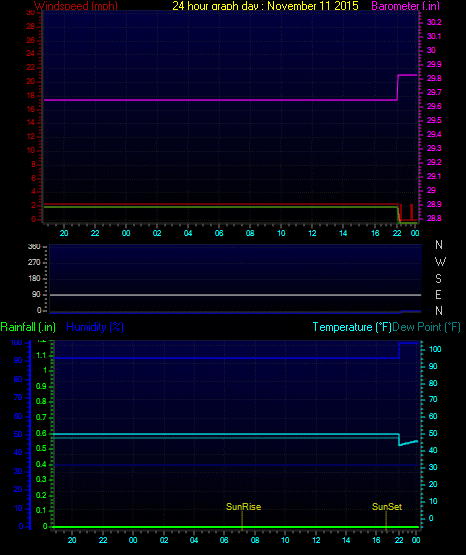Image resolution: width=466 pixels, height=555 pixels.
Task: Click the Temperature (°F) legend label
Action: pyautogui.click(x=352, y=327)
